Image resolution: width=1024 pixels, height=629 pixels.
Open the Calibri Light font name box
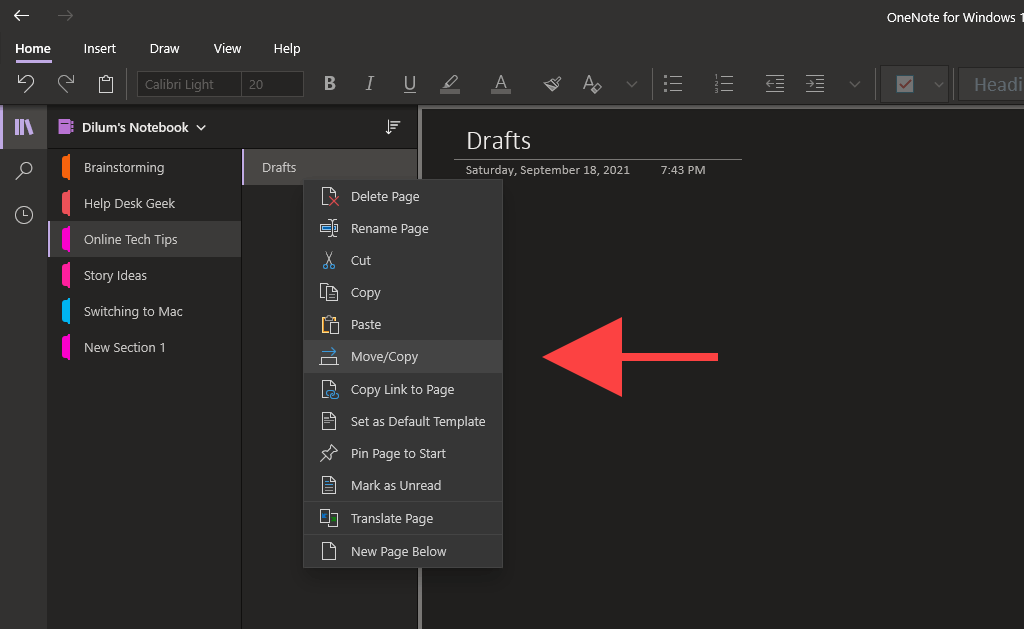pos(189,84)
